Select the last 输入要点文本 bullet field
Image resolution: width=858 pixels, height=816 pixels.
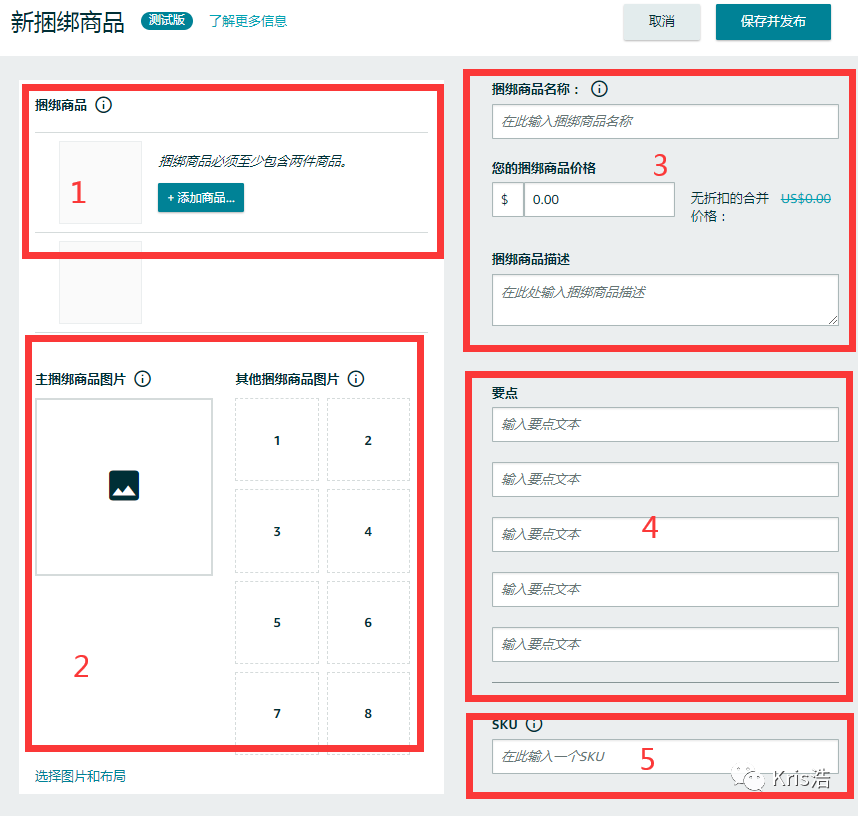[x=665, y=644]
